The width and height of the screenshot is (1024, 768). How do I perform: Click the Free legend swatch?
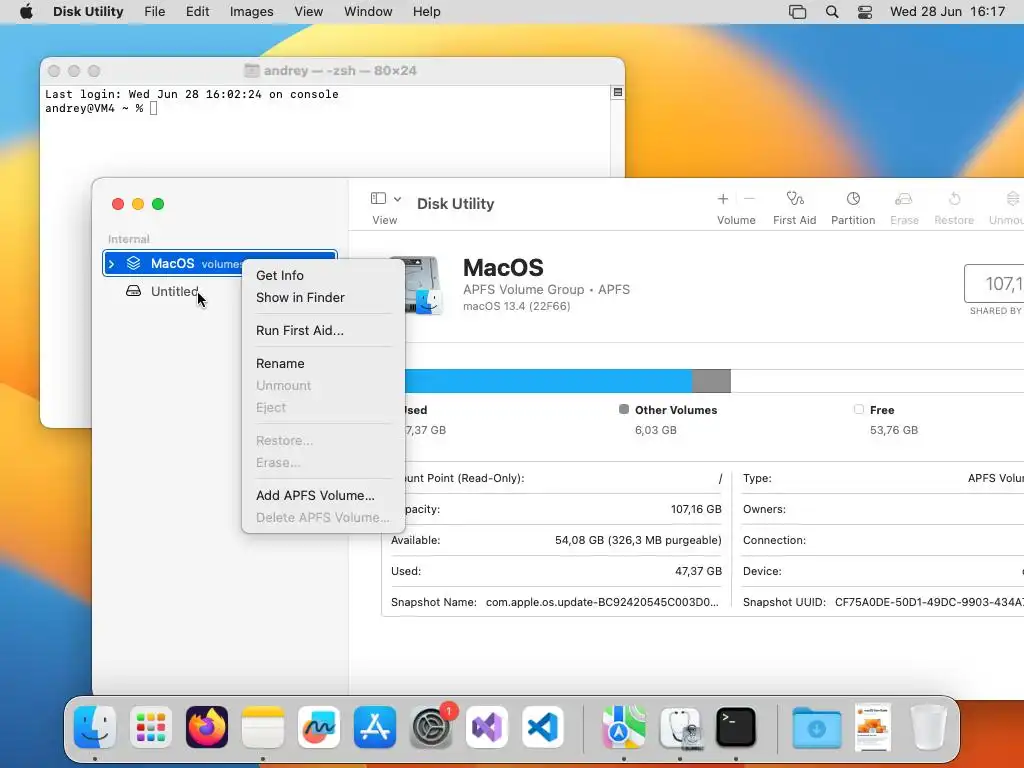(x=859, y=409)
